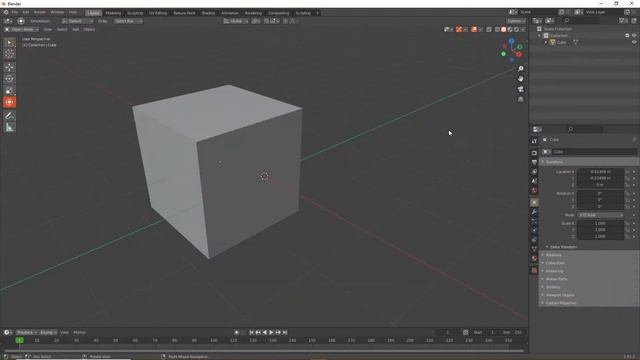
Task: Click the current frame marker in timeline
Action: tap(19, 340)
